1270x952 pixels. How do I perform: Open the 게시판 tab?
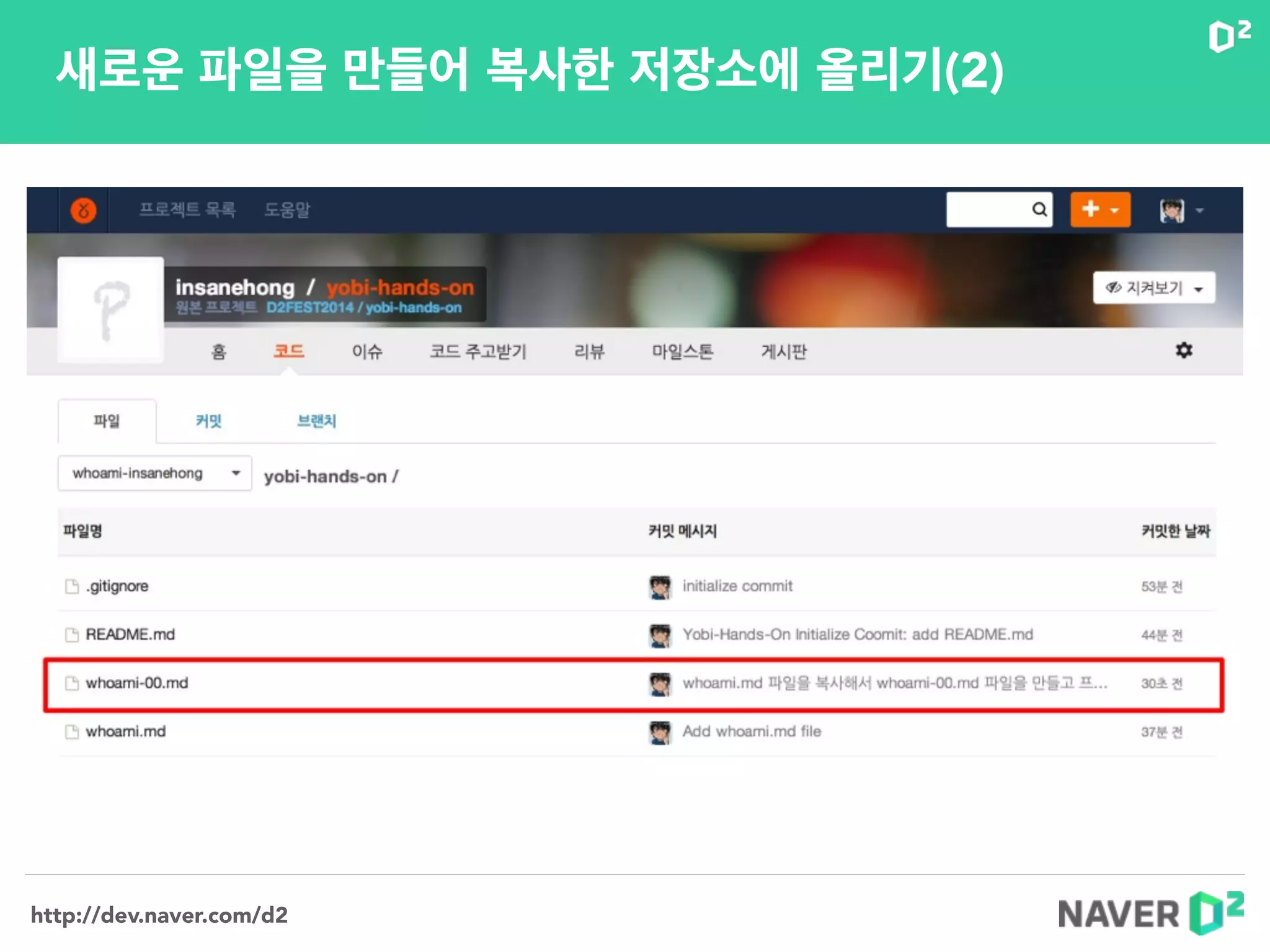pos(784,351)
